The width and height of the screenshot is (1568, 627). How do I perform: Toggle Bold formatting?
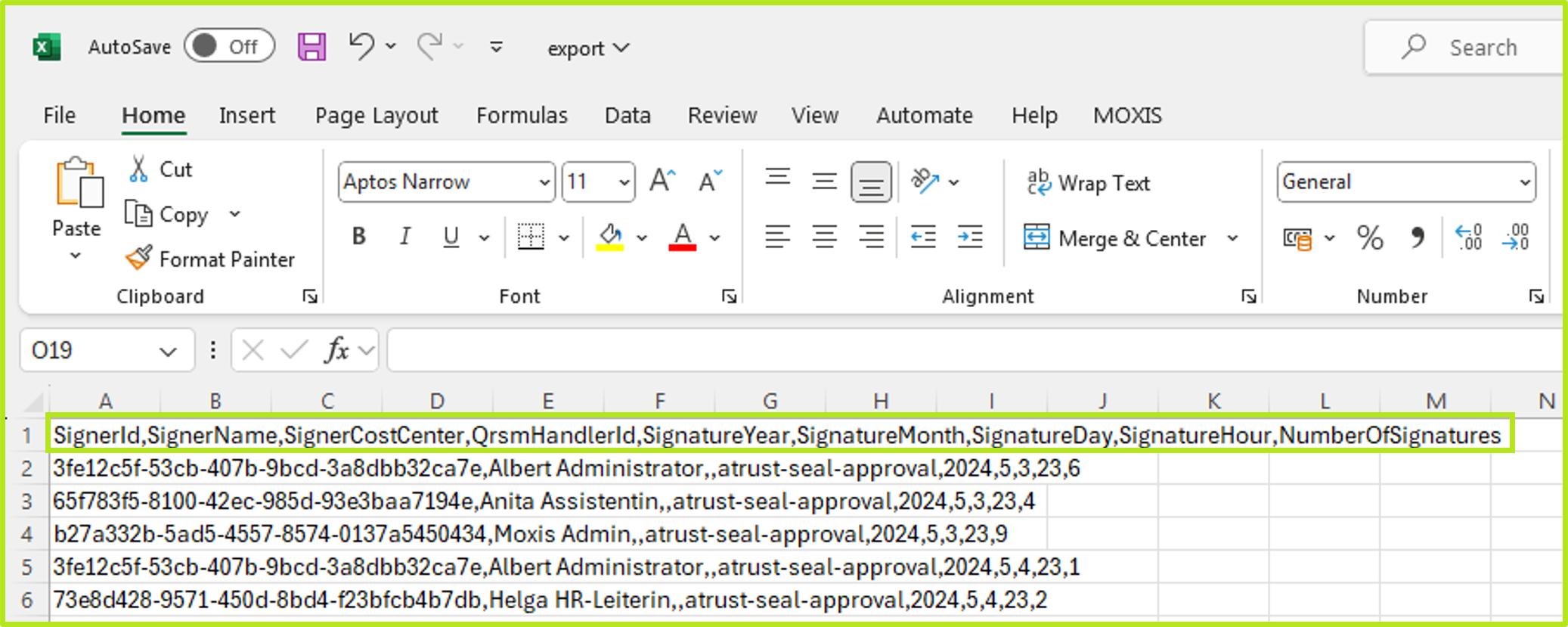[359, 237]
